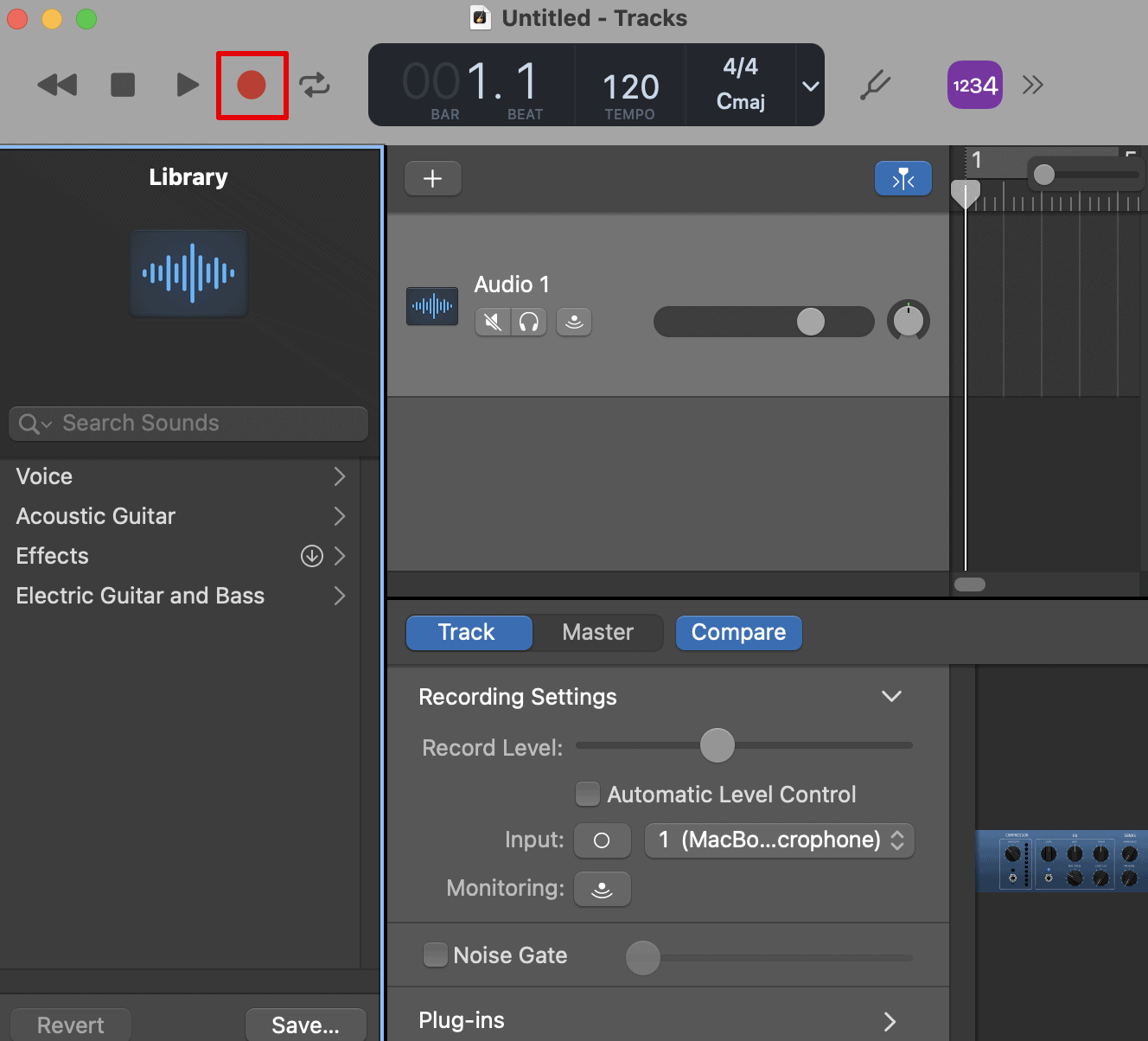Click the Revert button
This screenshot has width=1148, height=1041.
point(71,1025)
